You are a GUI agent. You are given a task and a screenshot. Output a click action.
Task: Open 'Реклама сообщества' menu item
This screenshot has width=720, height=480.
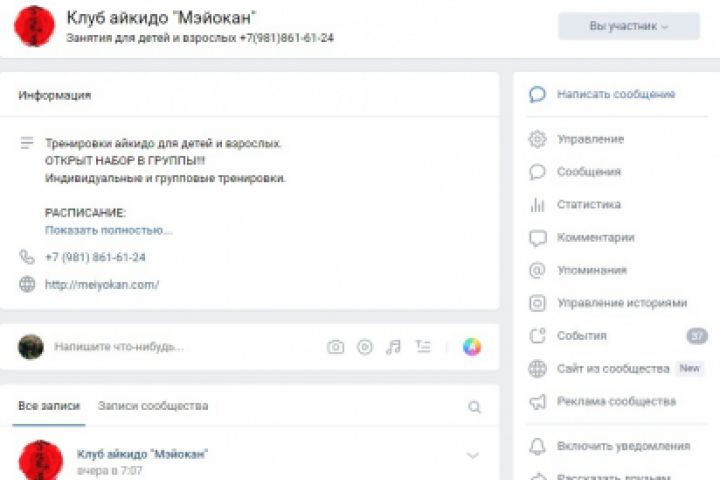(616, 401)
